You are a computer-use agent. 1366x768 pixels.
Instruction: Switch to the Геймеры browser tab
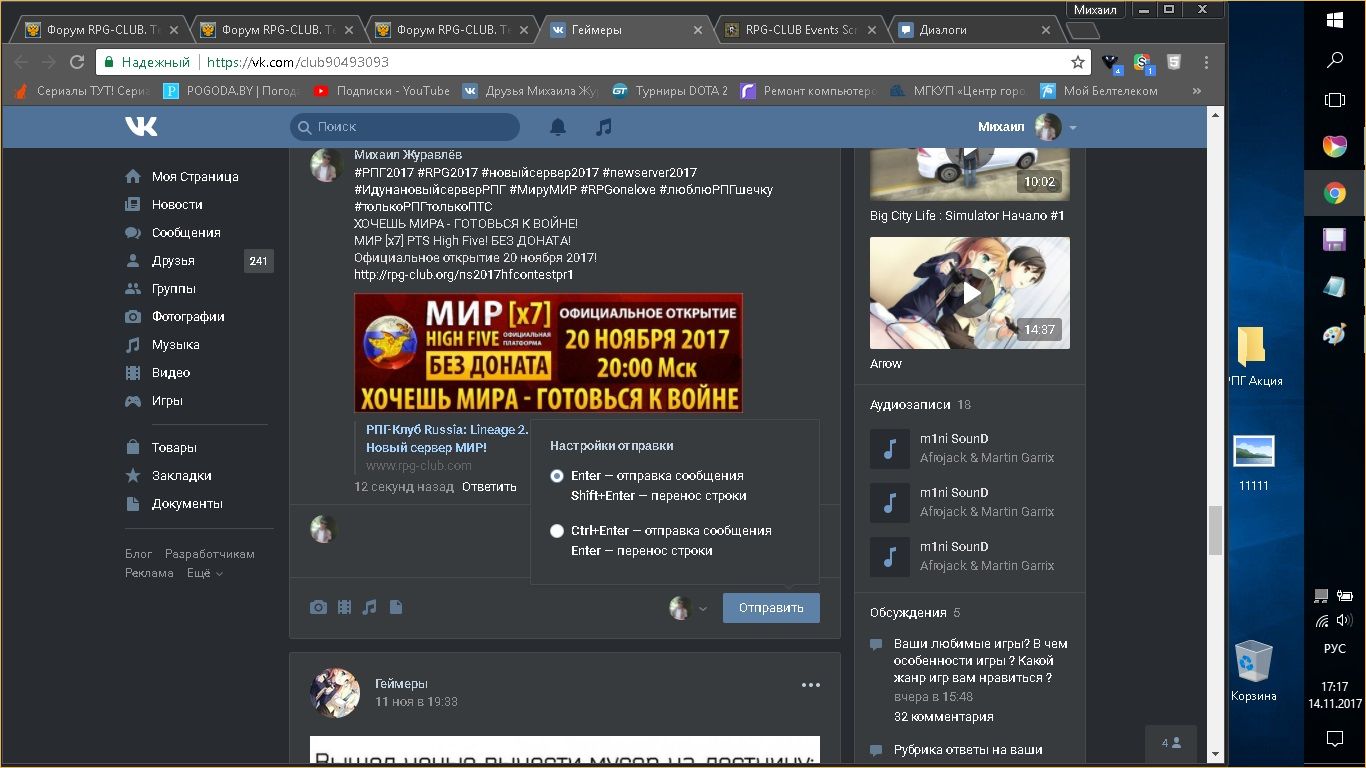625,30
